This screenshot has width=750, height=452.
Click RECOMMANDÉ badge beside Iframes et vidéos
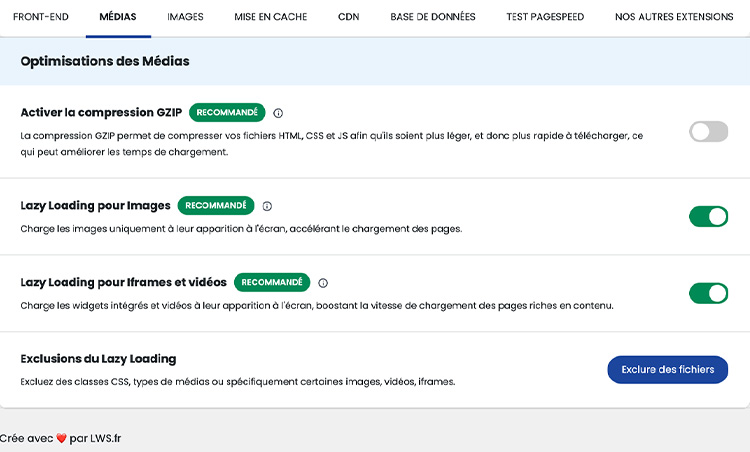272,282
